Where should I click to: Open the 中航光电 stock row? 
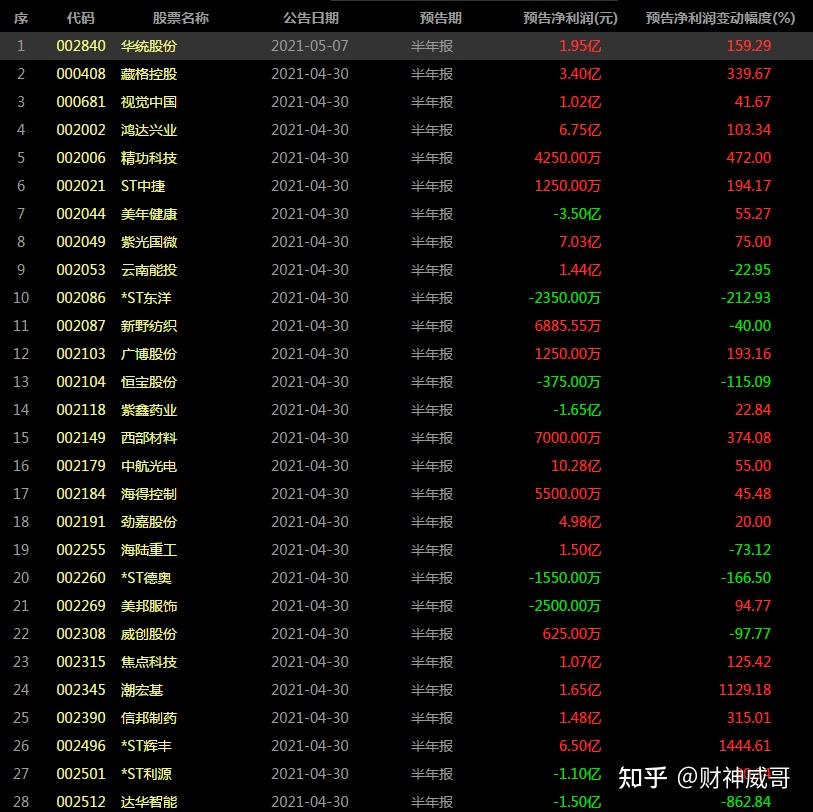point(406,466)
